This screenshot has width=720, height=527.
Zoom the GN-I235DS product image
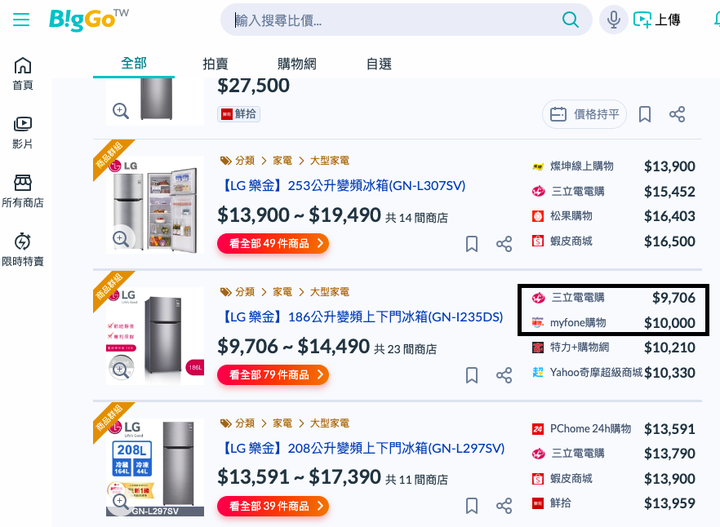point(121,370)
